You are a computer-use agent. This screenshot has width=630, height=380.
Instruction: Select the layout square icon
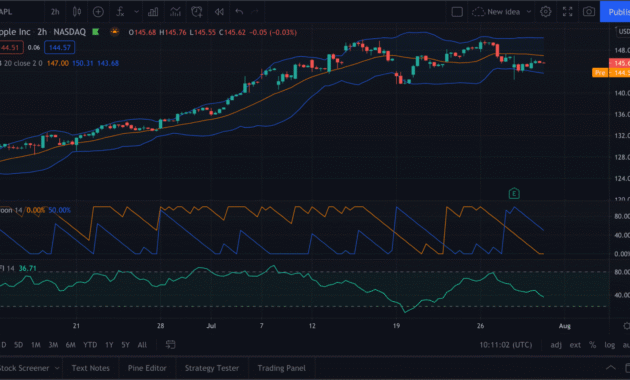coord(457,12)
